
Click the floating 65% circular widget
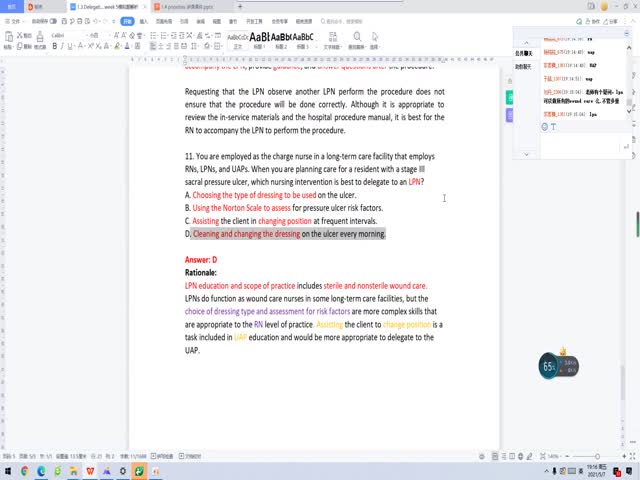click(x=550, y=366)
